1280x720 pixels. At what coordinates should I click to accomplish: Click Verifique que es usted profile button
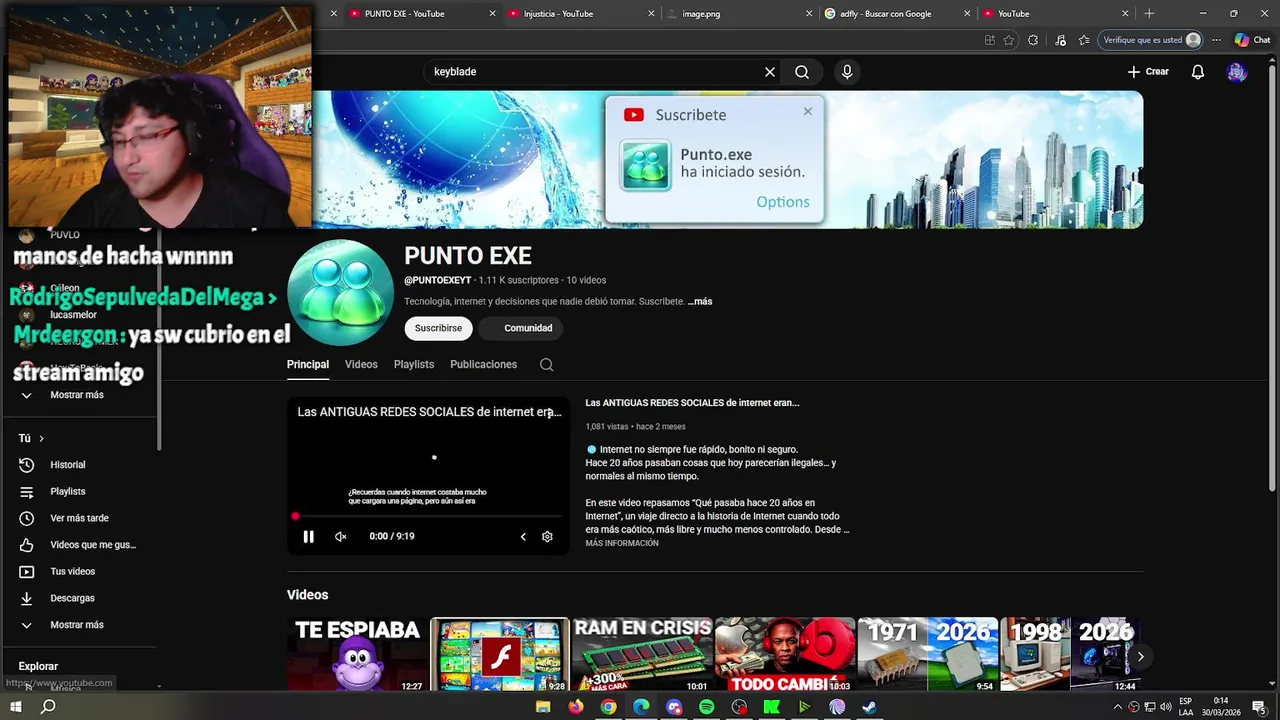point(1151,40)
